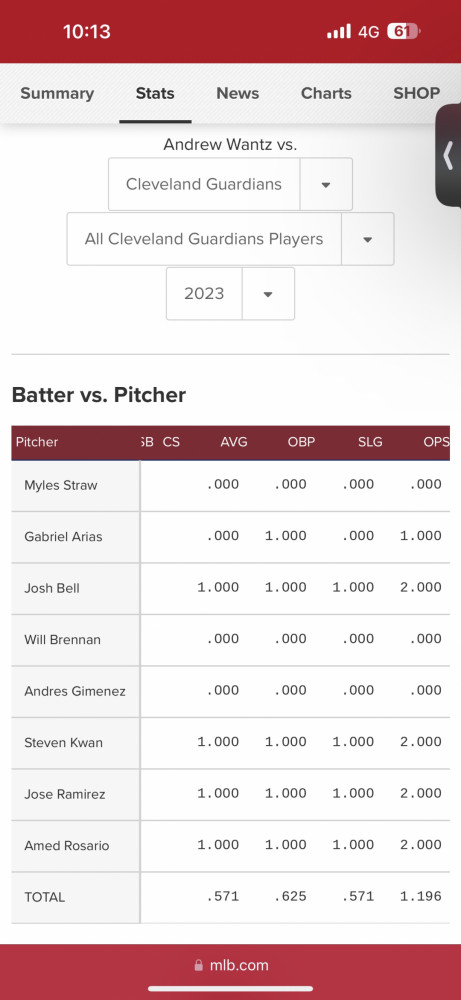Tap the side panel chevron handle
This screenshot has width=461, height=1000.
(x=448, y=155)
